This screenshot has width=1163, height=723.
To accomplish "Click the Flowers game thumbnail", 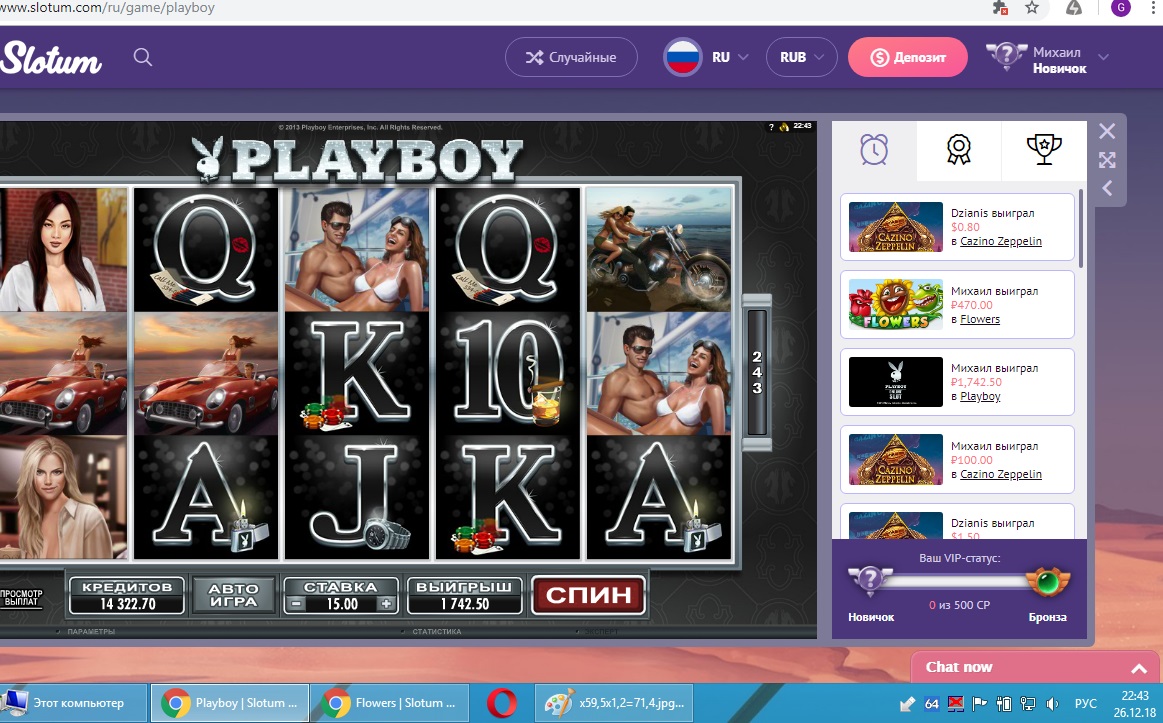I will point(895,304).
